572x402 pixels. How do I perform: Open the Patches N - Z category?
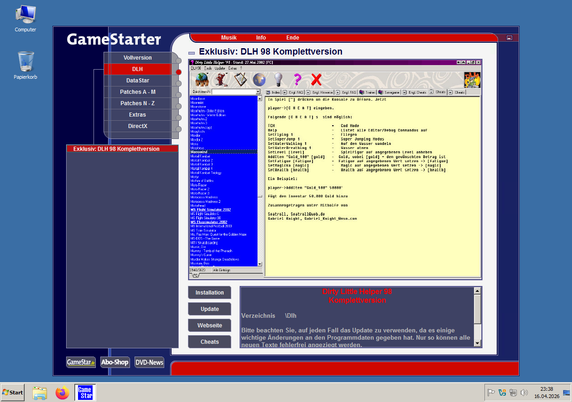[x=138, y=103]
